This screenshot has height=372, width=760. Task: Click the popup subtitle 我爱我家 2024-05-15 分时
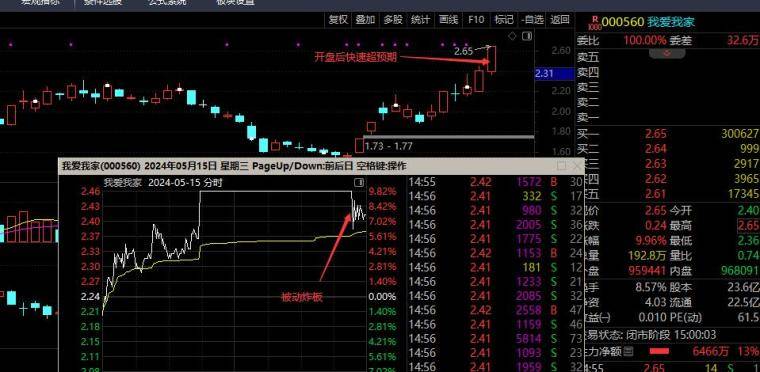(x=163, y=183)
